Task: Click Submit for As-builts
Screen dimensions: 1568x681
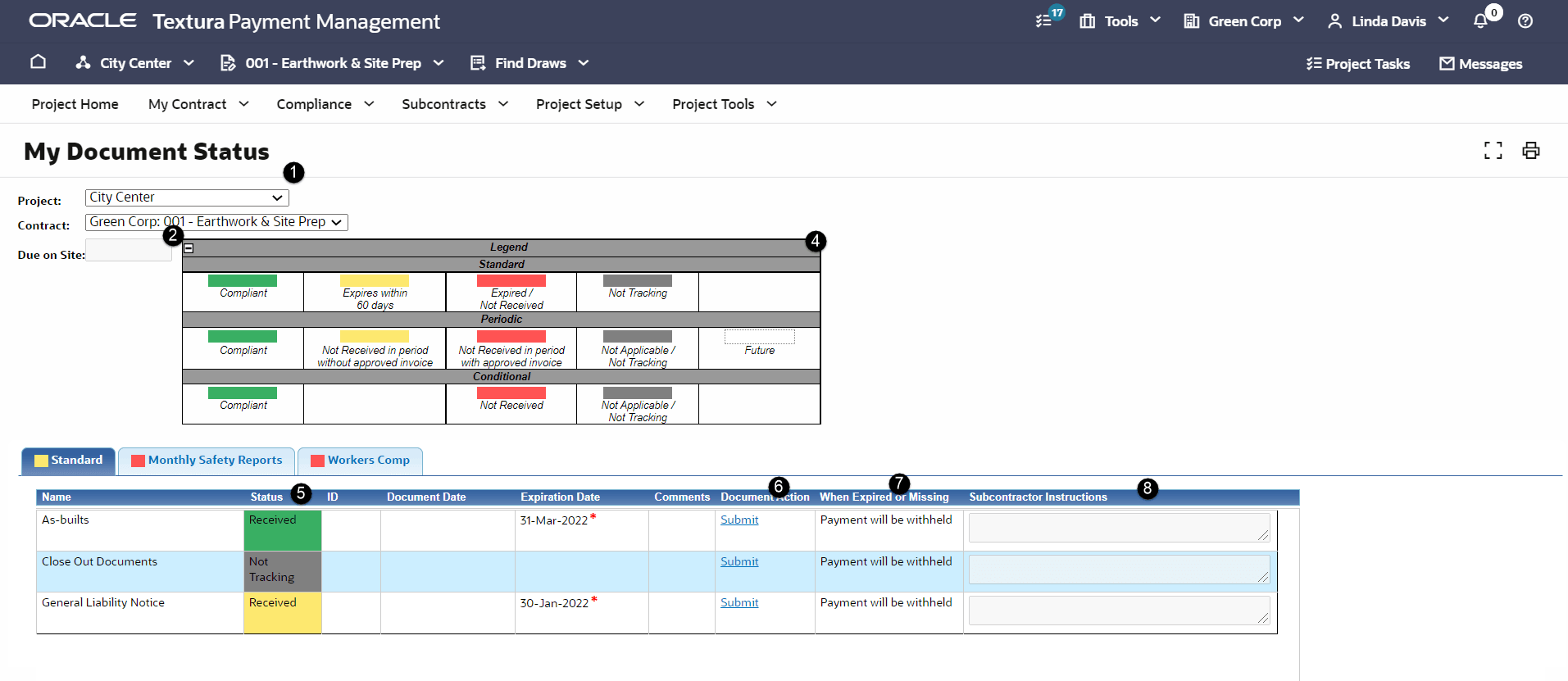Action: pyautogui.click(x=739, y=520)
